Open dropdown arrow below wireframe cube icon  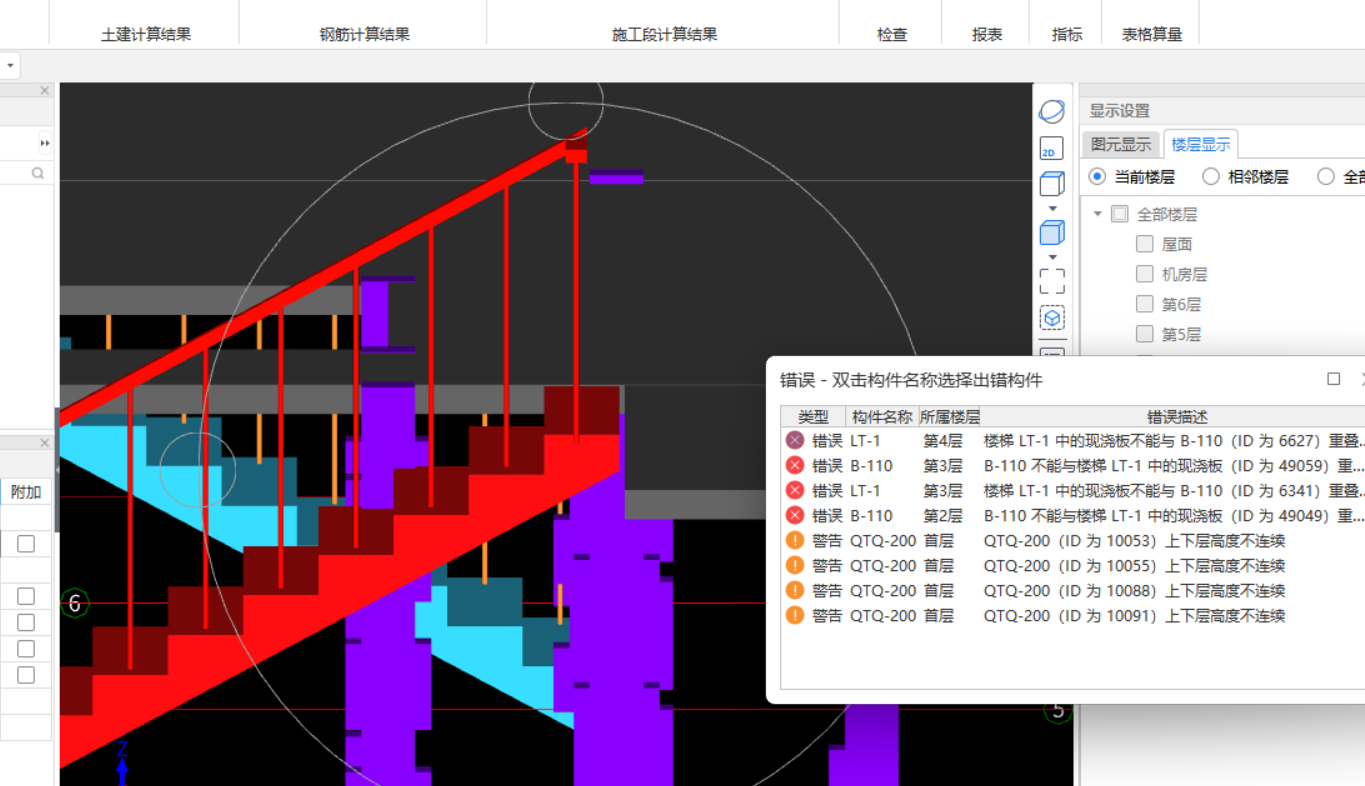(x=1052, y=209)
